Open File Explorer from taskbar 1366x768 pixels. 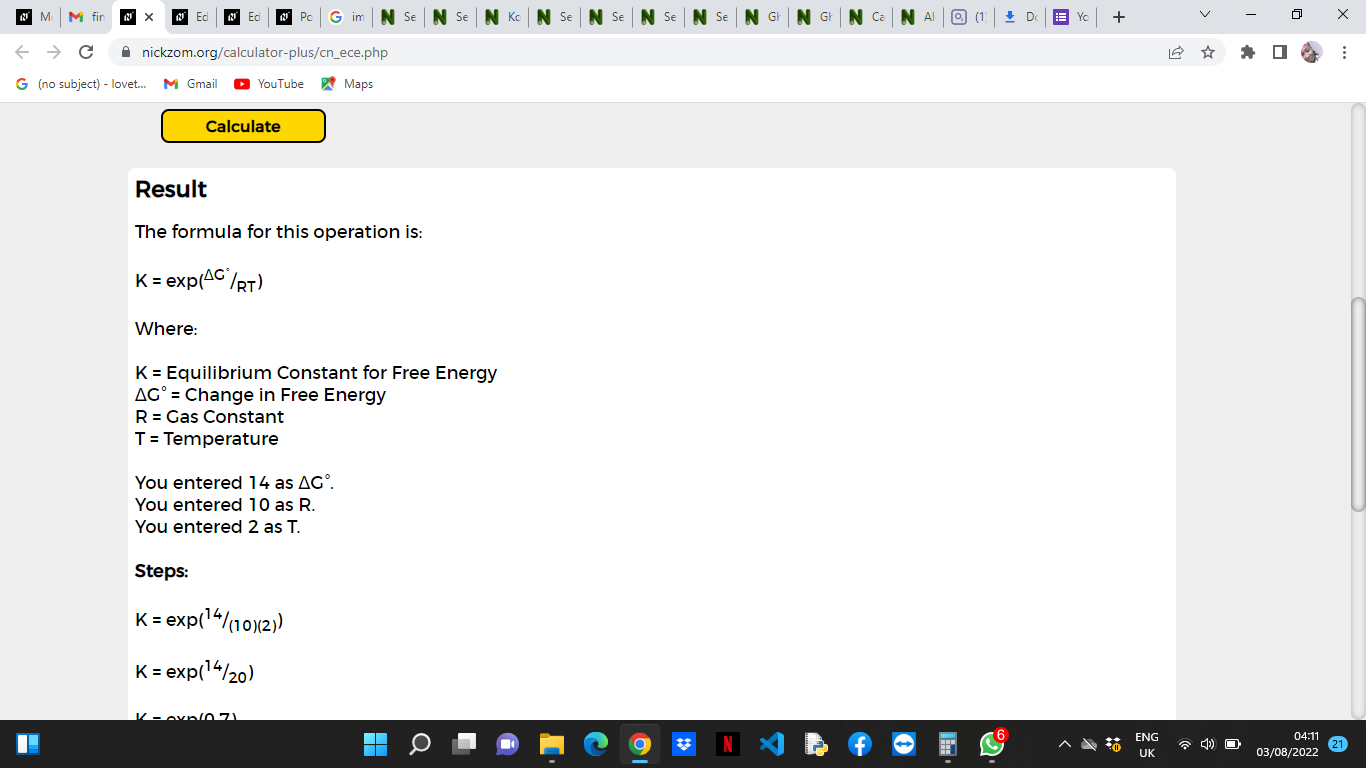[552, 744]
